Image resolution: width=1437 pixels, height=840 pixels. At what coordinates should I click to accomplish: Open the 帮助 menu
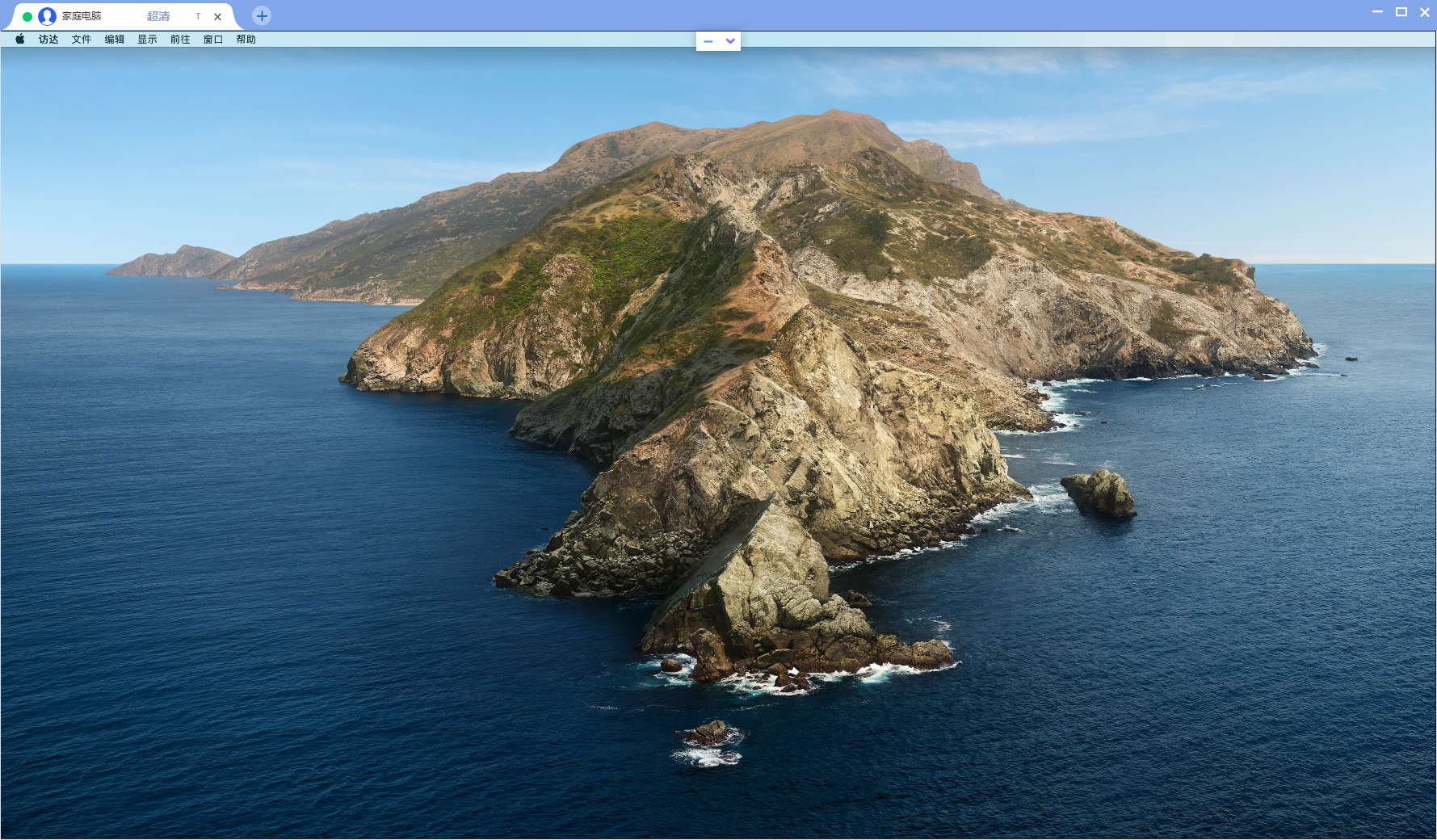246,39
